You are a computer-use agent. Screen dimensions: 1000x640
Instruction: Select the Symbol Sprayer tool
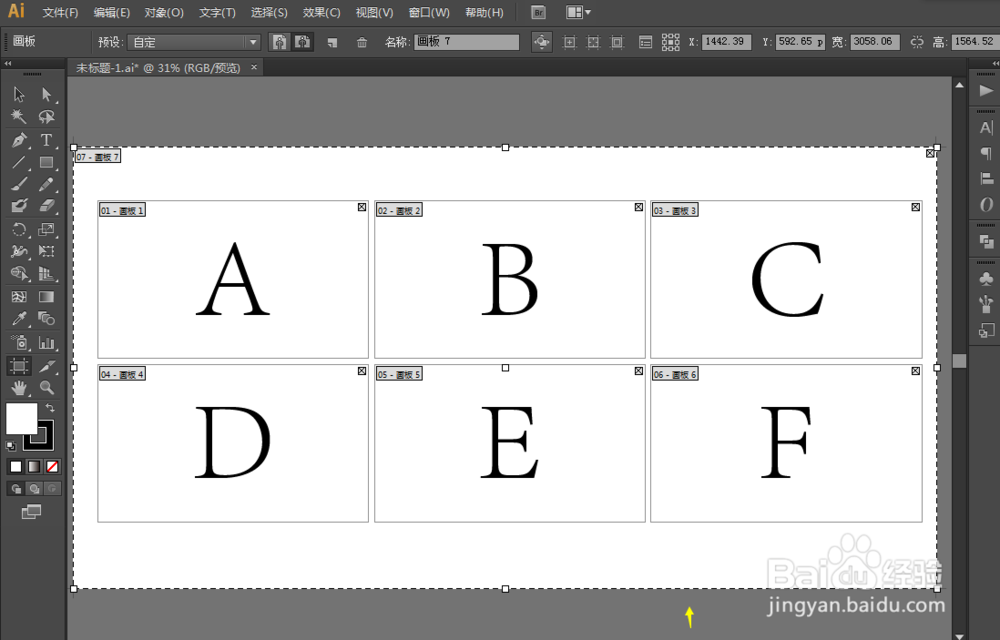(x=18, y=343)
